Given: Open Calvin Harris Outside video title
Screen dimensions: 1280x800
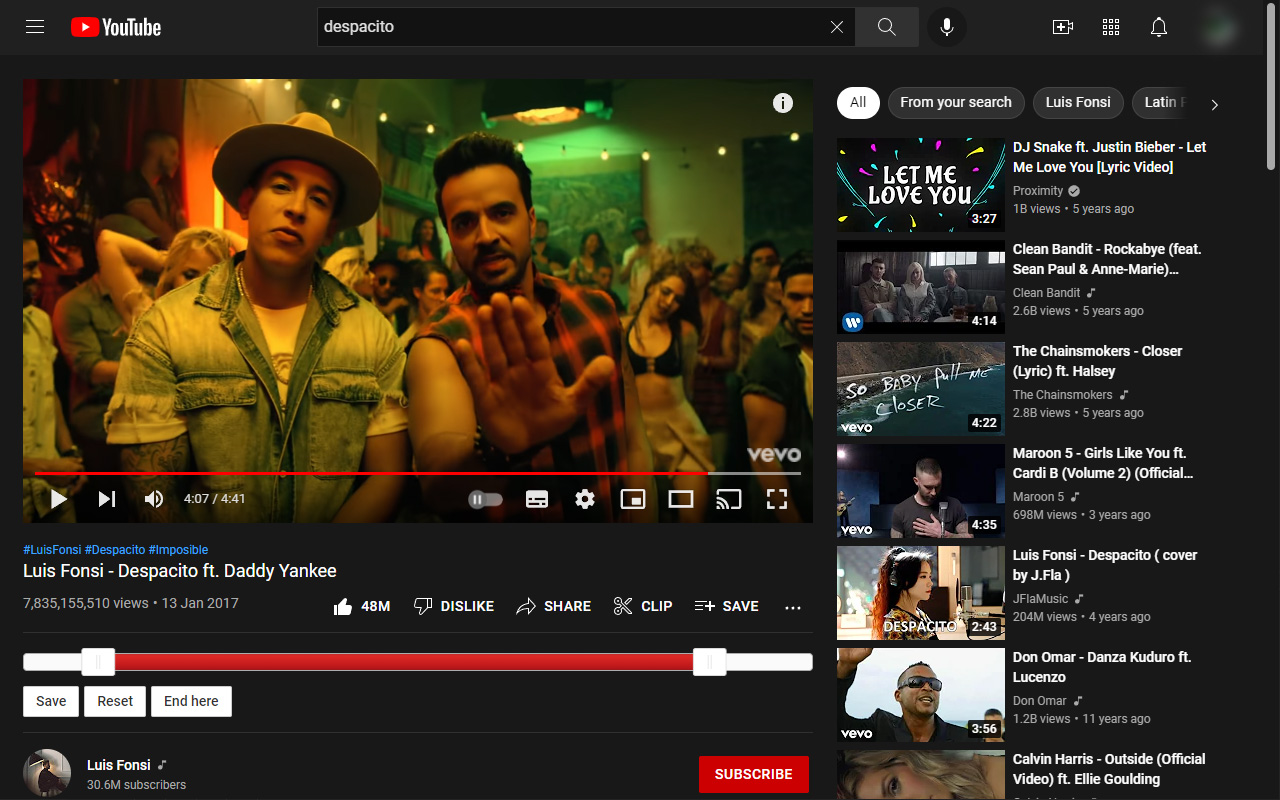Looking at the screenshot, I should coord(1109,769).
